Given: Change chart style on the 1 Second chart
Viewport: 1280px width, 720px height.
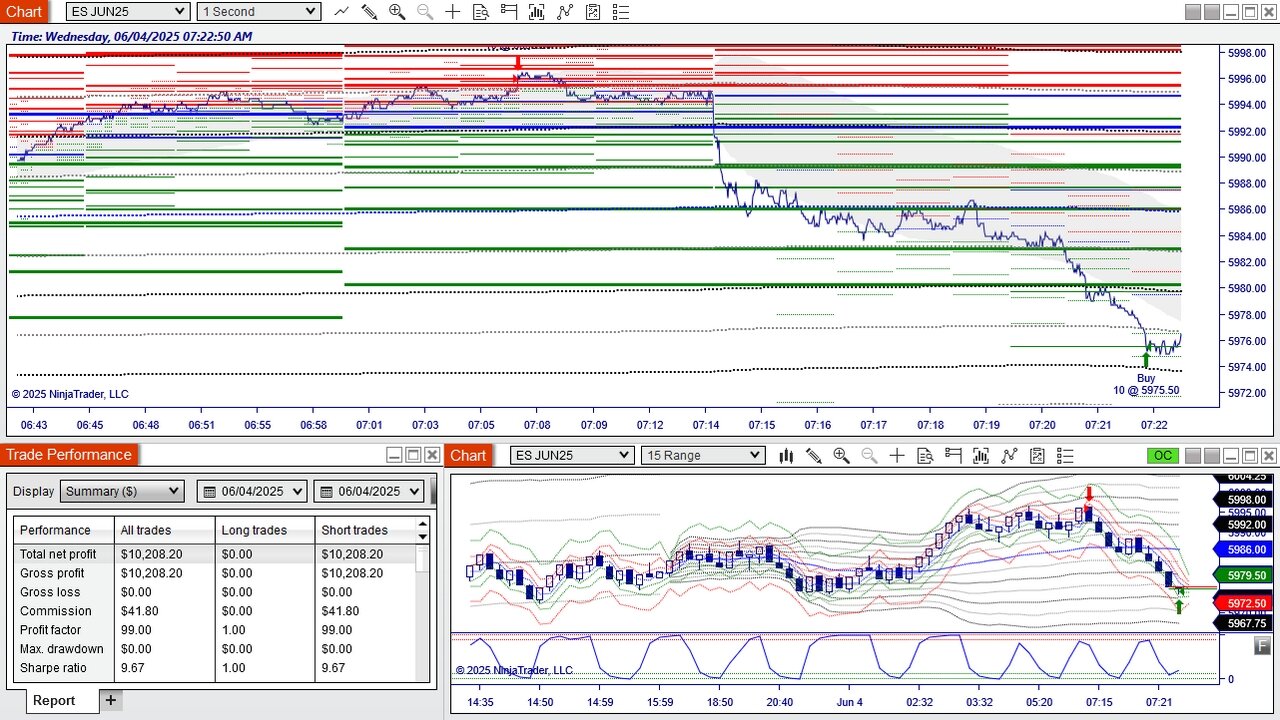Looking at the screenshot, I should click(342, 12).
